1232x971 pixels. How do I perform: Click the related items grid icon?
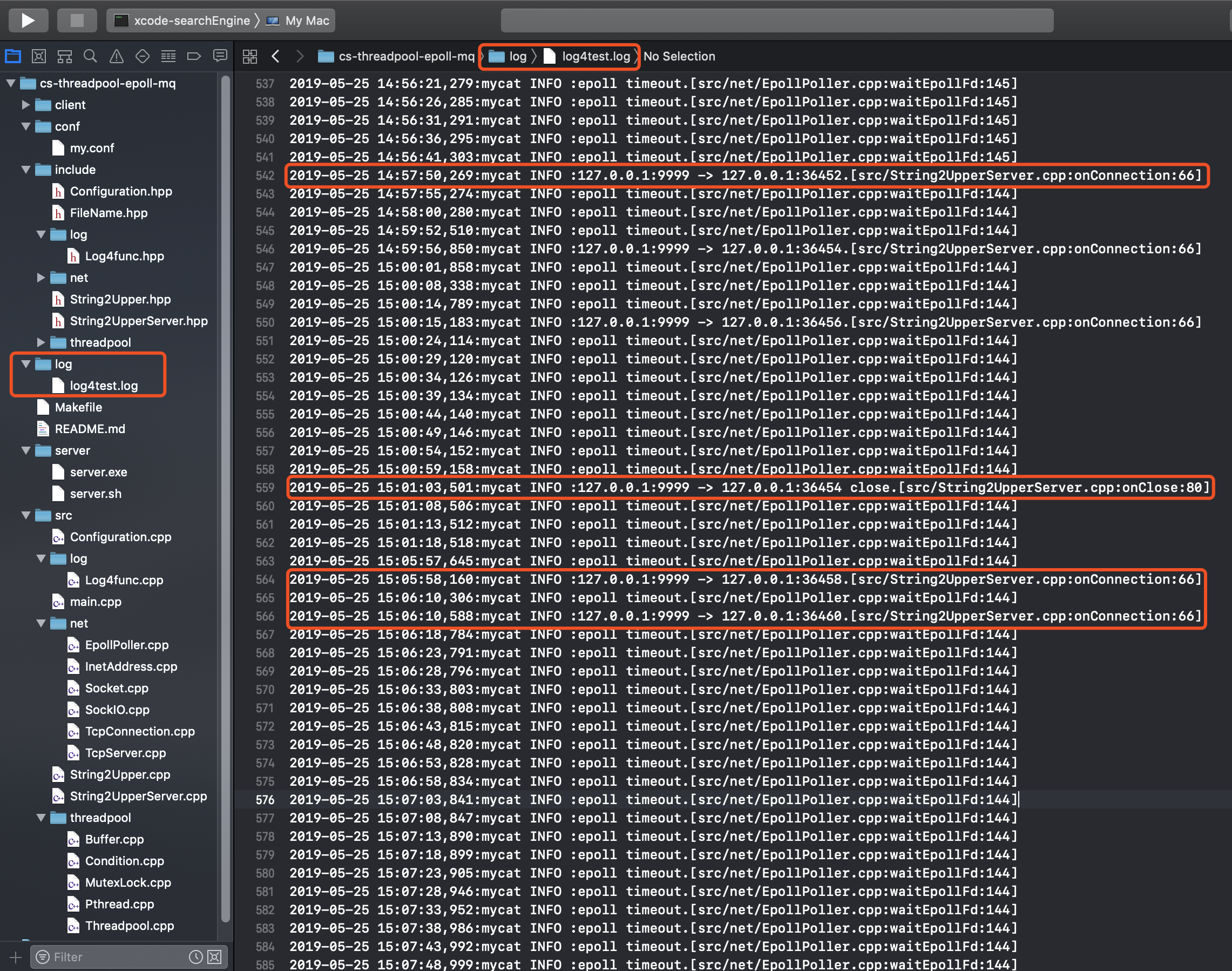pyautogui.click(x=250, y=56)
